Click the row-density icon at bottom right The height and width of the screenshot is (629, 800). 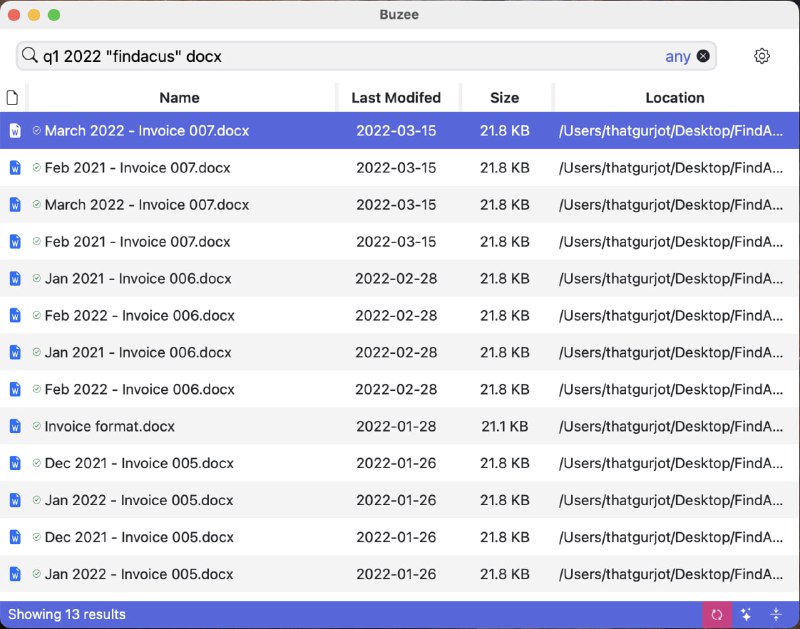pyautogui.click(x=774, y=614)
